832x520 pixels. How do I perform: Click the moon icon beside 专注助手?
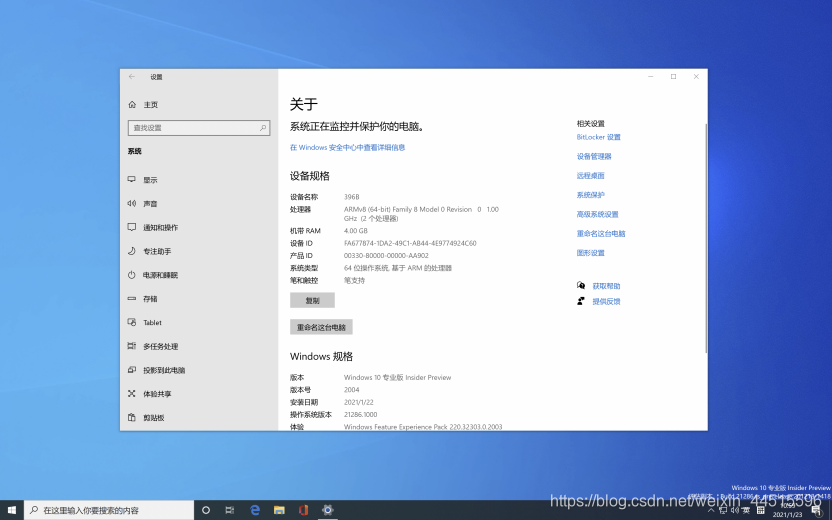click(x=132, y=251)
